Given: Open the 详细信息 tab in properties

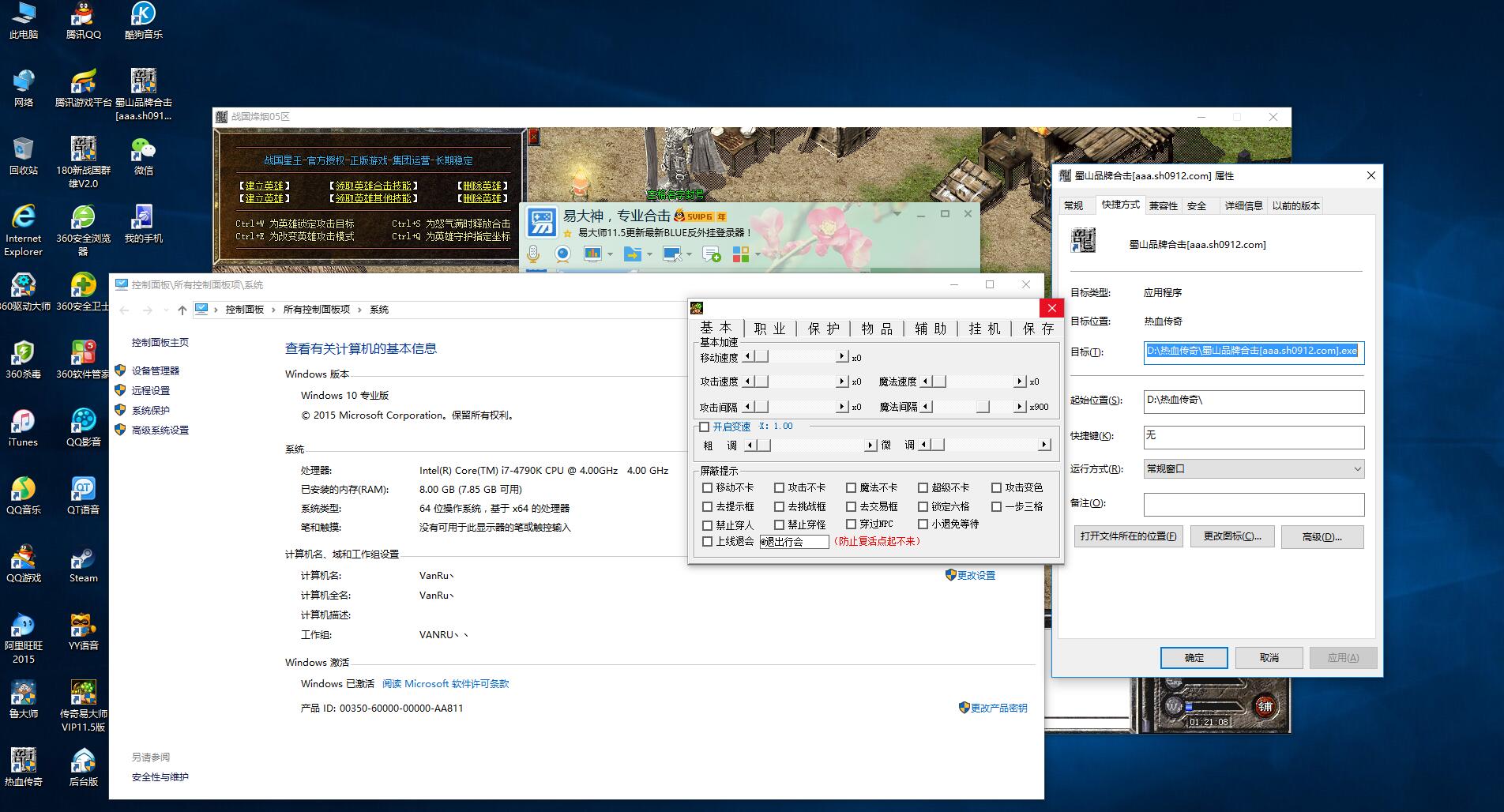Looking at the screenshot, I should point(1243,205).
